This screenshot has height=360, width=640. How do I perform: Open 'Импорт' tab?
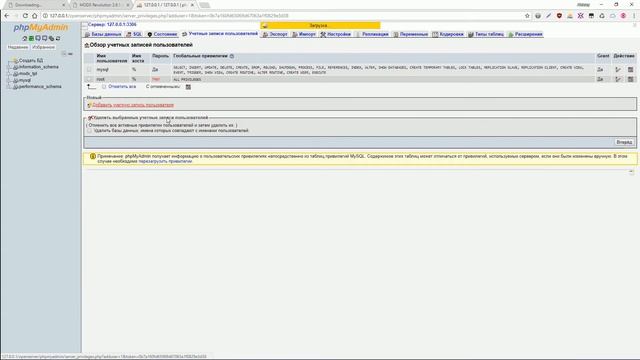pos(304,34)
